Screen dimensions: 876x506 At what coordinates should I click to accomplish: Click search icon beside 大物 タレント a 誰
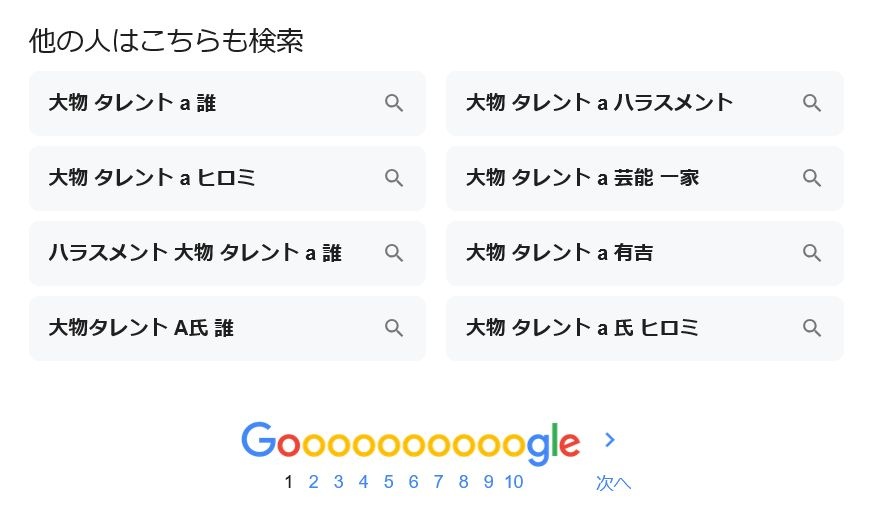tap(394, 103)
